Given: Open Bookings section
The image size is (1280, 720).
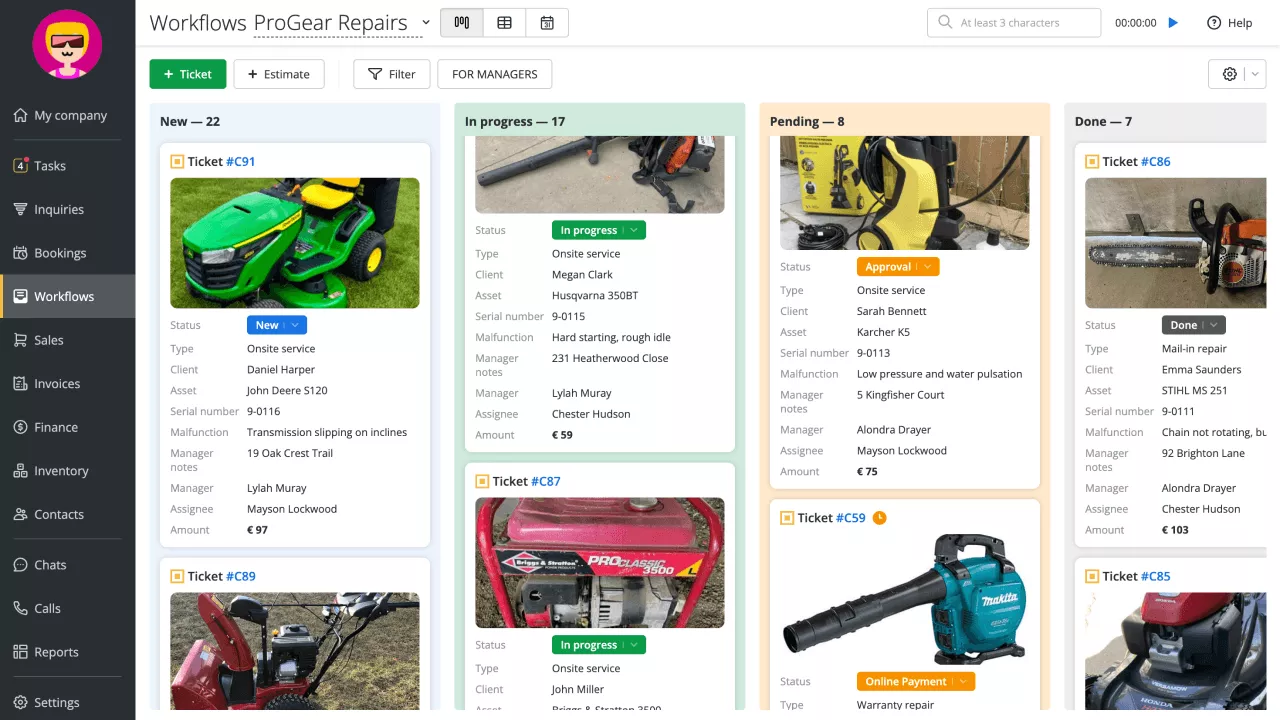Looking at the screenshot, I should [68, 253].
